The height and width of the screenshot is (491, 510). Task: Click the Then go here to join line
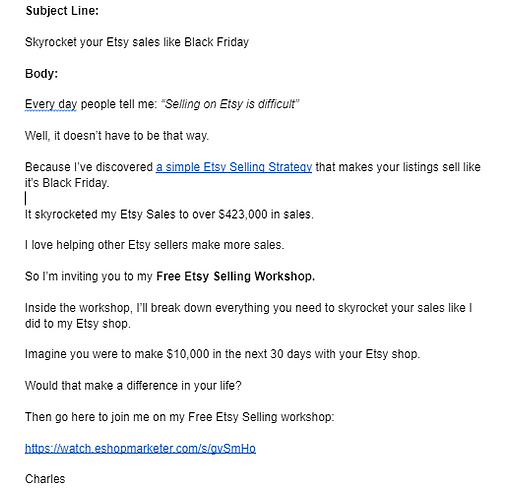[x=179, y=417]
